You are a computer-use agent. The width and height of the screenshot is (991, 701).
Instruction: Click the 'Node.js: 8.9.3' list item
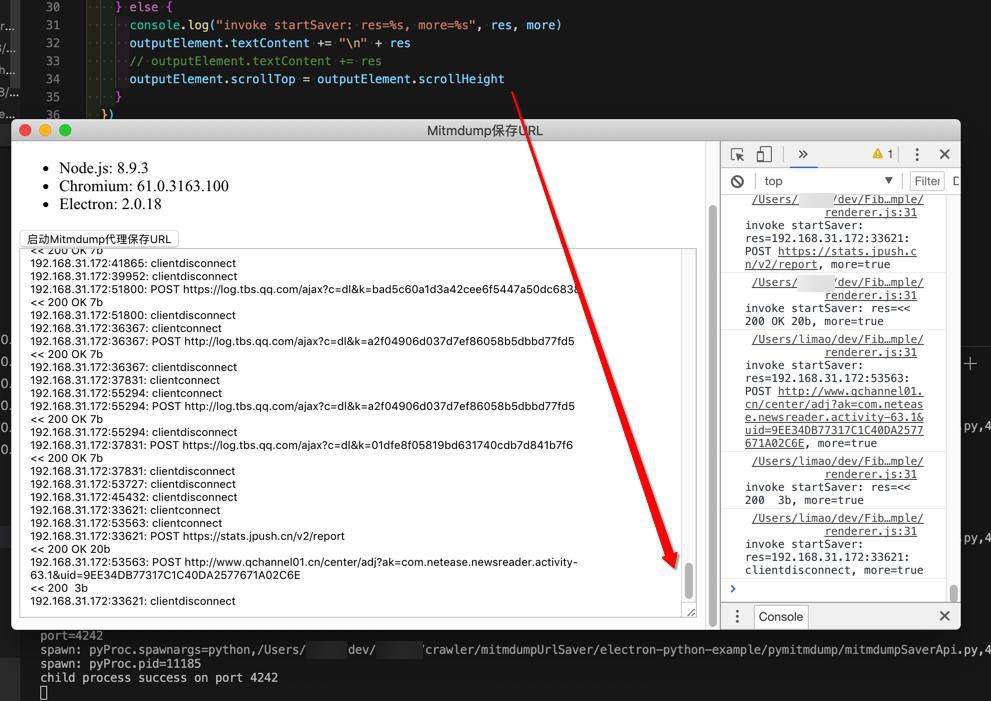tap(104, 168)
